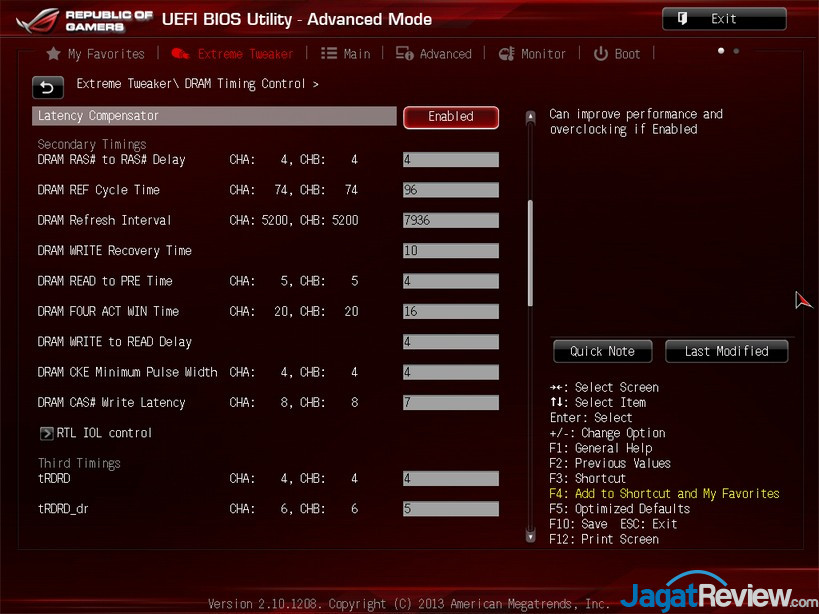This screenshot has width=819, height=614.
Task: Click the F5: Optimized Defaults hint
Action: pyautogui.click(x=619, y=509)
